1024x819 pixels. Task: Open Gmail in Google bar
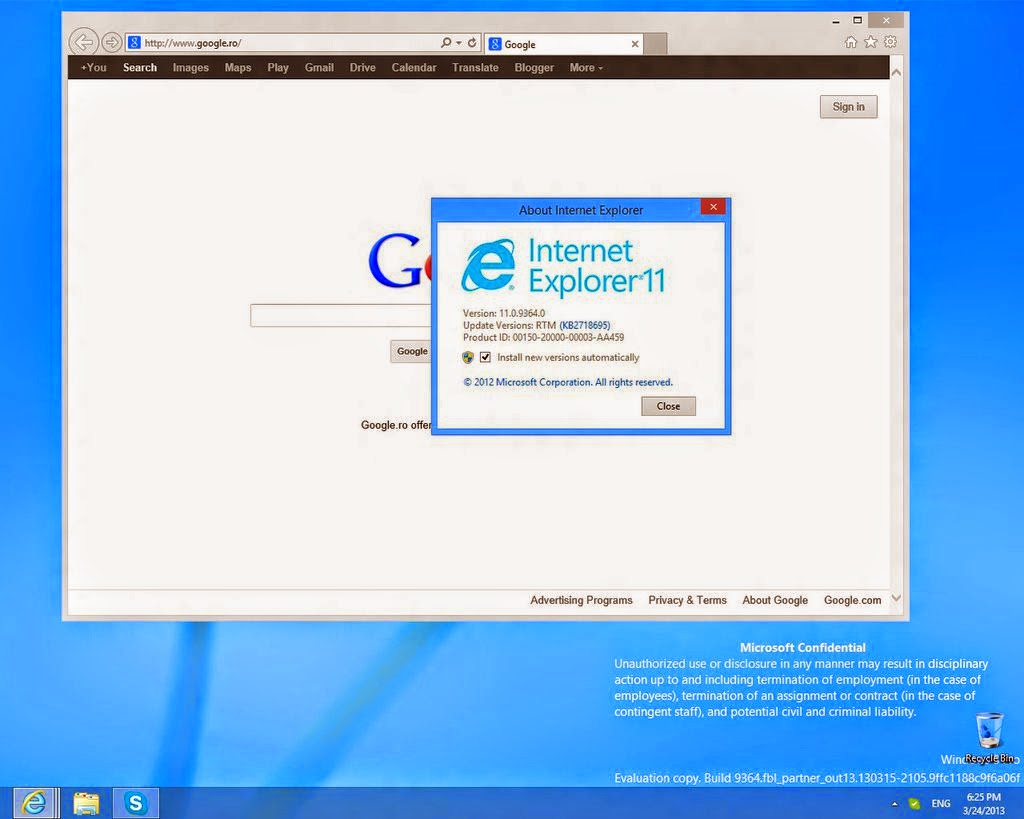(x=319, y=67)
